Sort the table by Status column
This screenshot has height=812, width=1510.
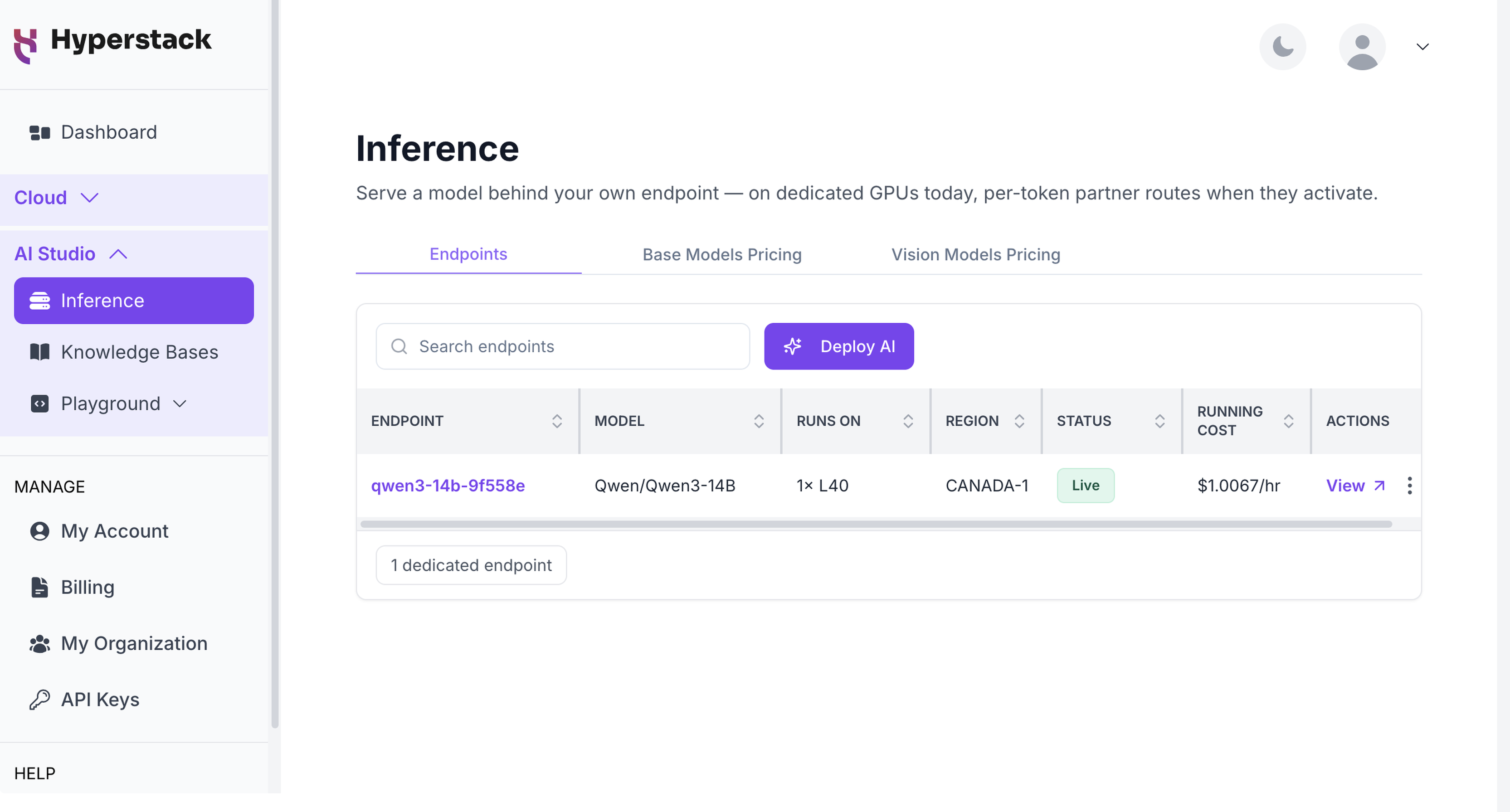1159,421
